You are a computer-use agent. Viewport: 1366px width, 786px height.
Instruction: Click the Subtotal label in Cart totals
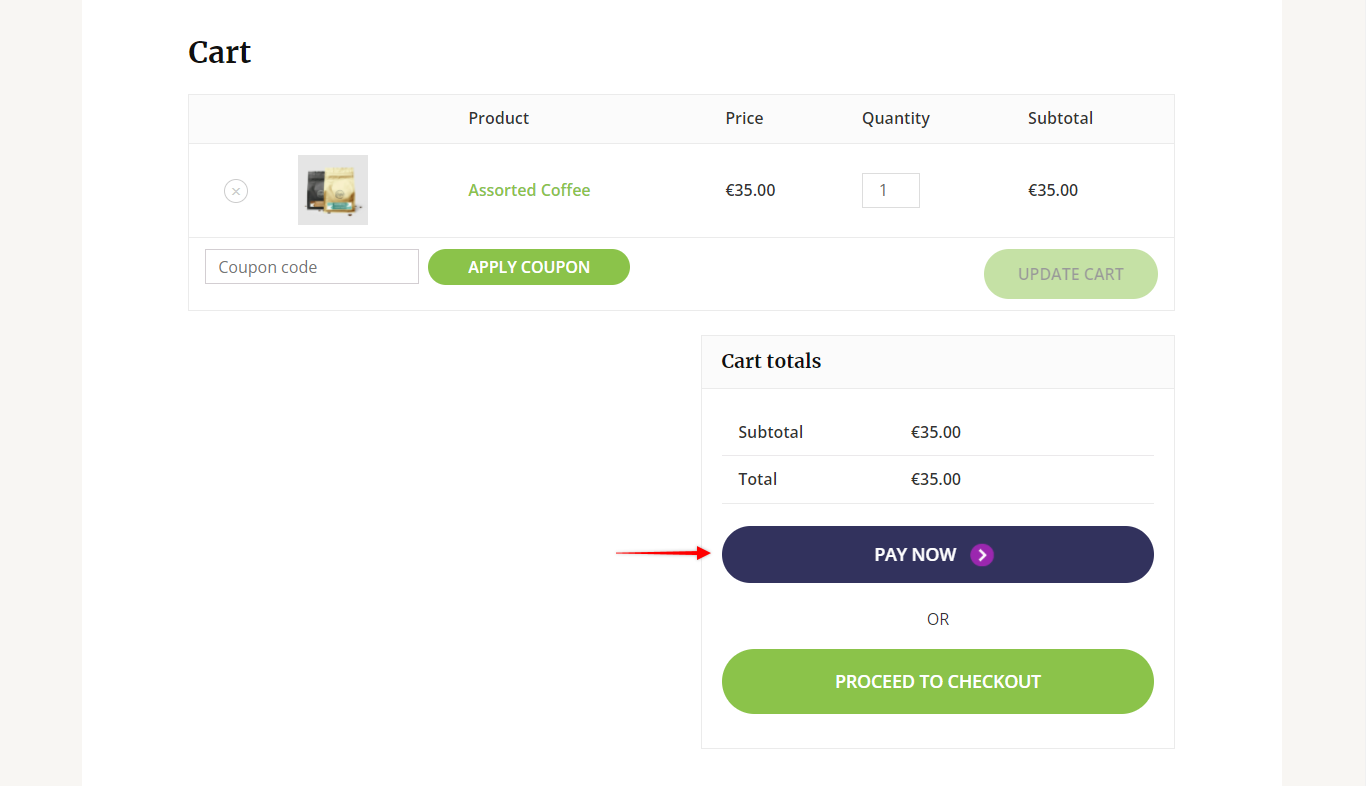point(771,432)
